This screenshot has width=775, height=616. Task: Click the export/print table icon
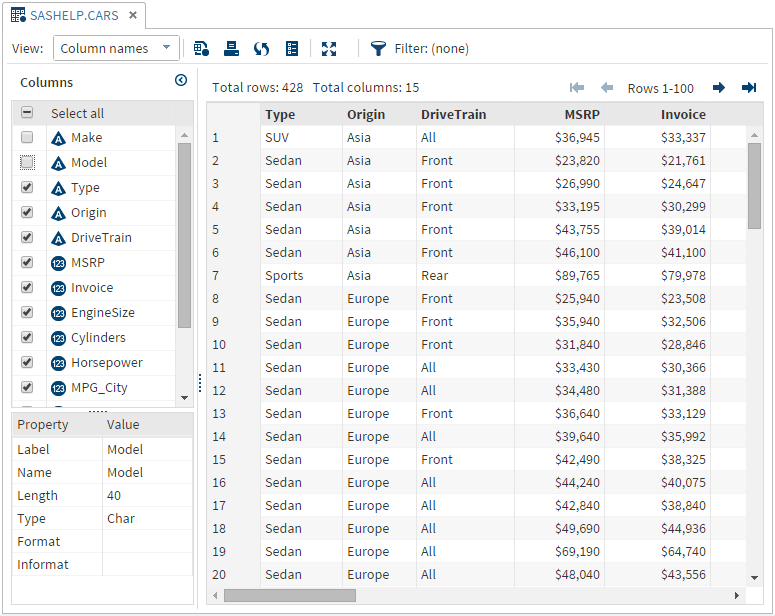click(x=231, y=48)
